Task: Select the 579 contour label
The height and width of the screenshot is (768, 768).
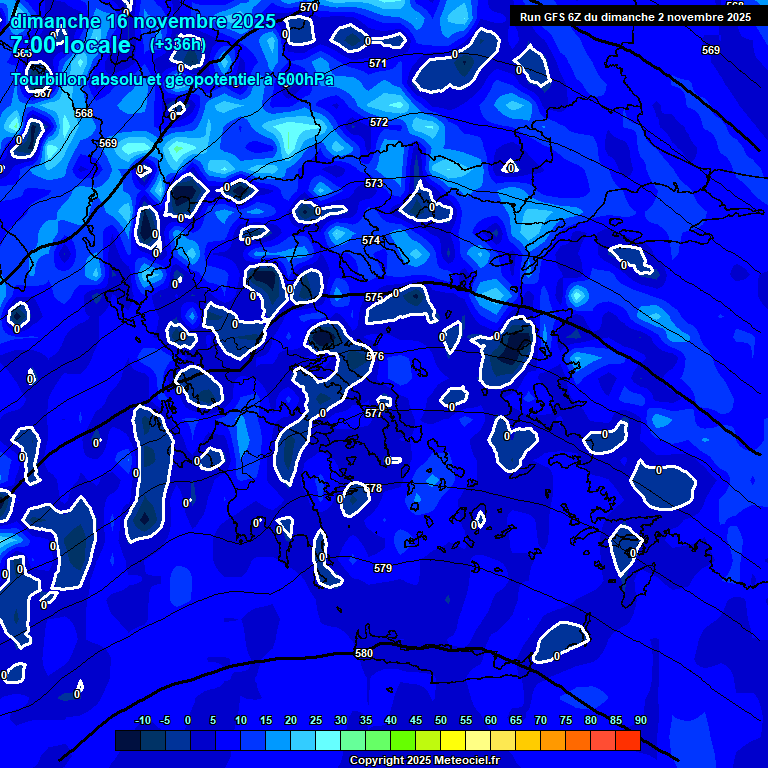Action: point(383,568)
